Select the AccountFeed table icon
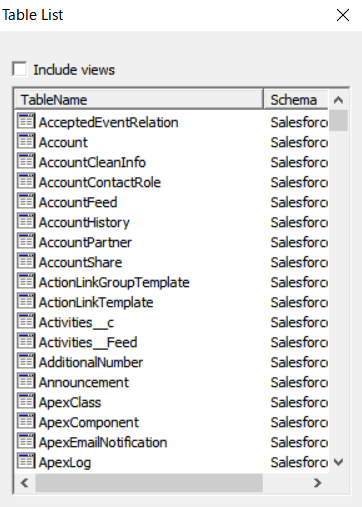This screenshot has width=362, height=507. coord(26,201)
